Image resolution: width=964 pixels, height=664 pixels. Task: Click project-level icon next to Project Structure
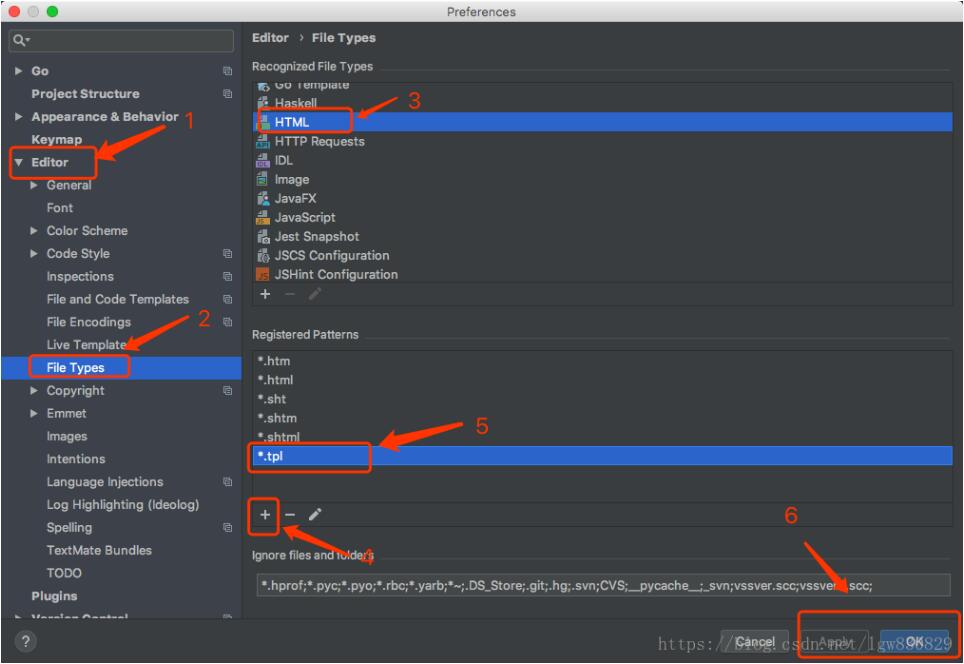pos(227,94)
